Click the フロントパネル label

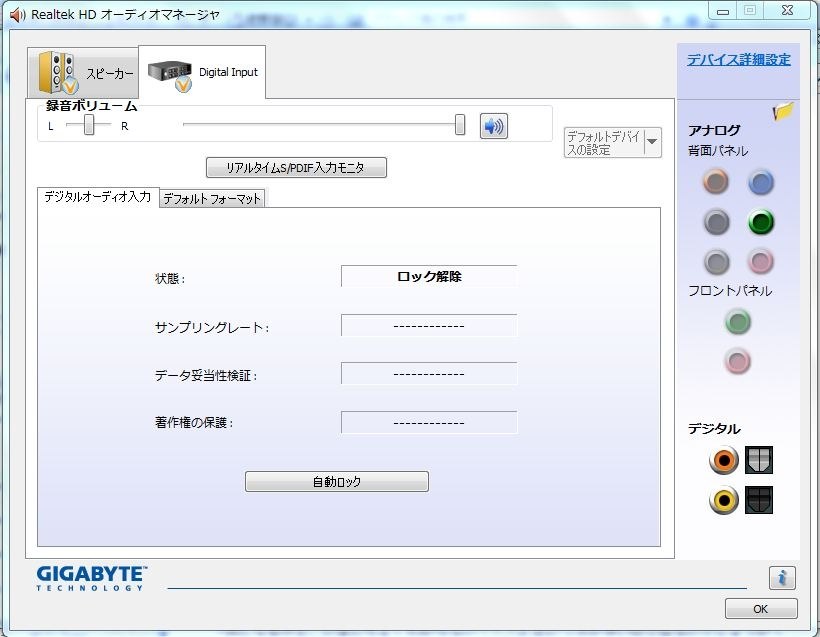pos(730,291)
